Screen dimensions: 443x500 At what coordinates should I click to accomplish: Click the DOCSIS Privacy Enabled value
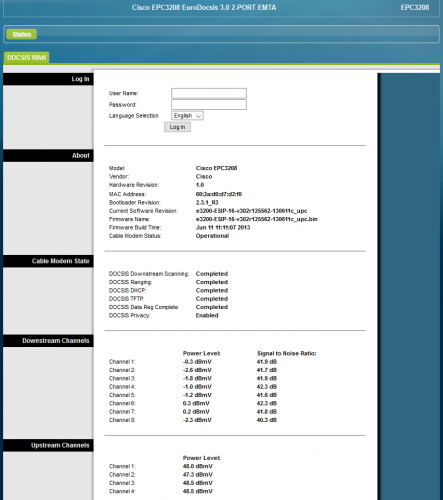207,315
